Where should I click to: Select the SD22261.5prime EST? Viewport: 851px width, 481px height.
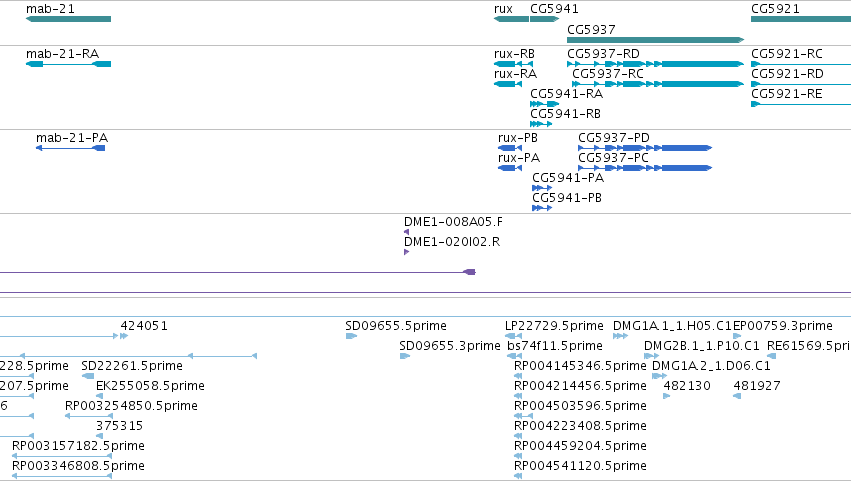pyautogui.click(x=88, y=376)
